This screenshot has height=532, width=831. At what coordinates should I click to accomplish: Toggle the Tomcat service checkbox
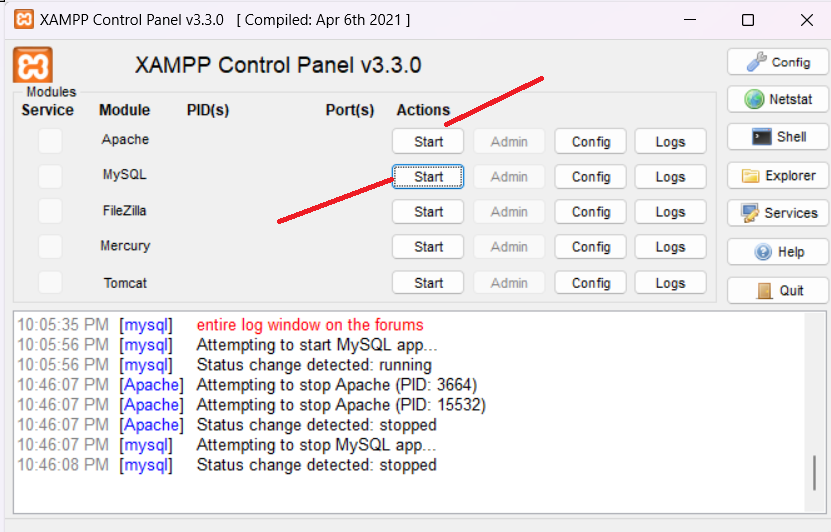point(50,282)
